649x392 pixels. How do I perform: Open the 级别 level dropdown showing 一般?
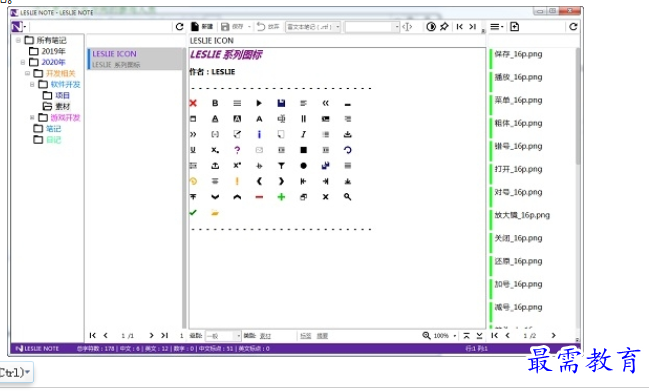[x=224, y=336]
